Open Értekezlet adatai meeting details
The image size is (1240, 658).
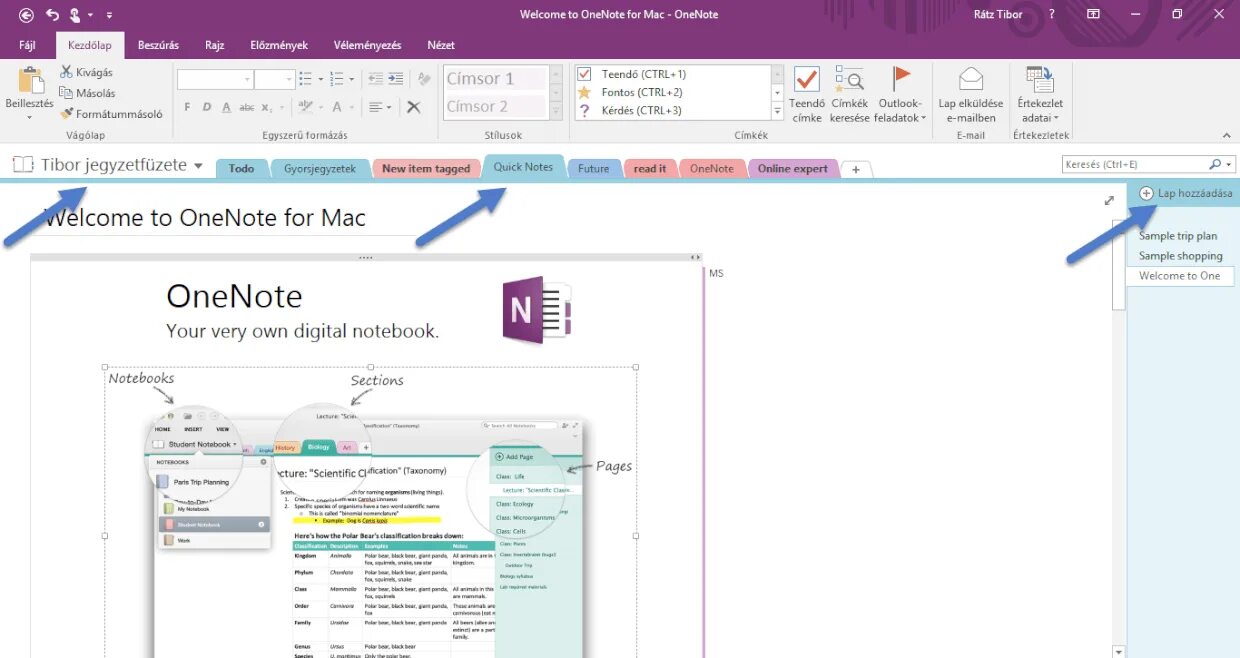(x=1040, y=95)
